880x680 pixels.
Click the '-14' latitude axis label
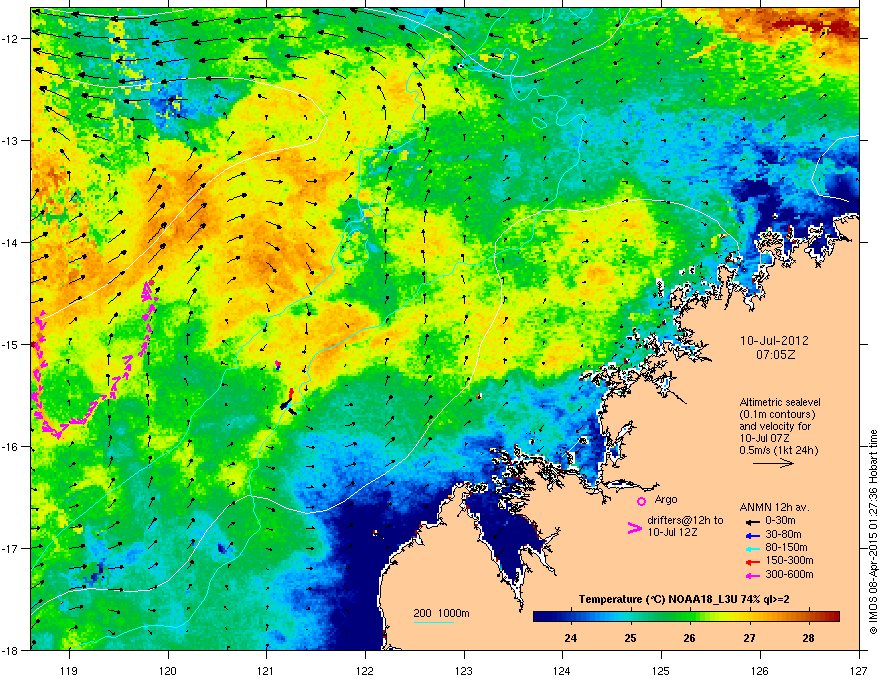pos(10,243)
